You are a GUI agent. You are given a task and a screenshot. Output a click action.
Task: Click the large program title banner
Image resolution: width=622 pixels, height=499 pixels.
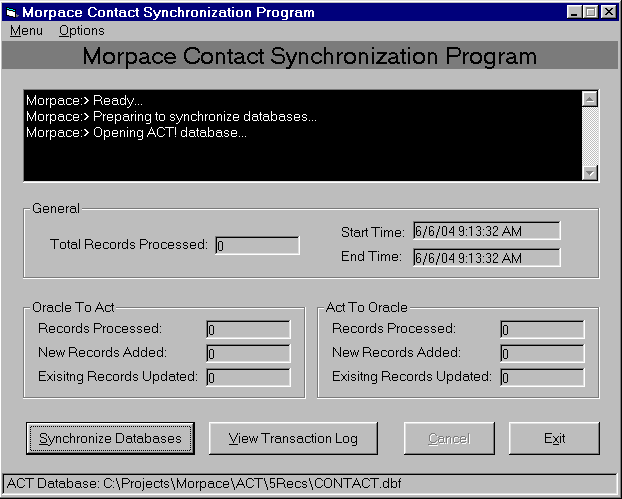click(x=310, y=56)
